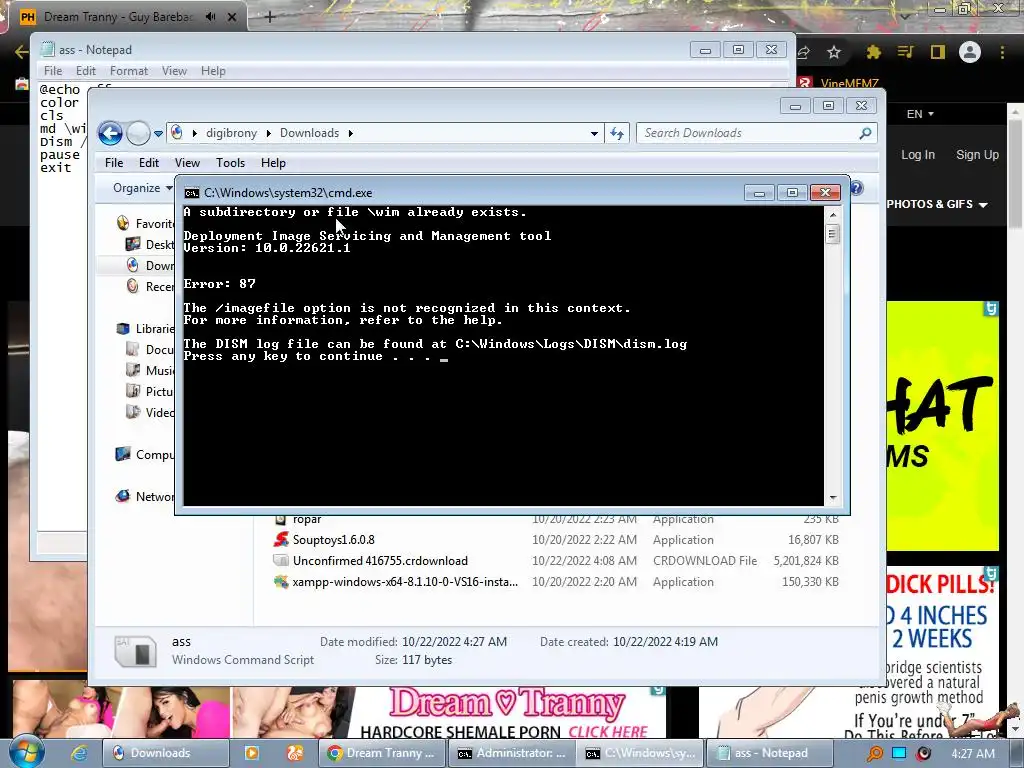Open Documents library in navigation pane
Viewport: 1024px width, 768px height.
(151, 349)
